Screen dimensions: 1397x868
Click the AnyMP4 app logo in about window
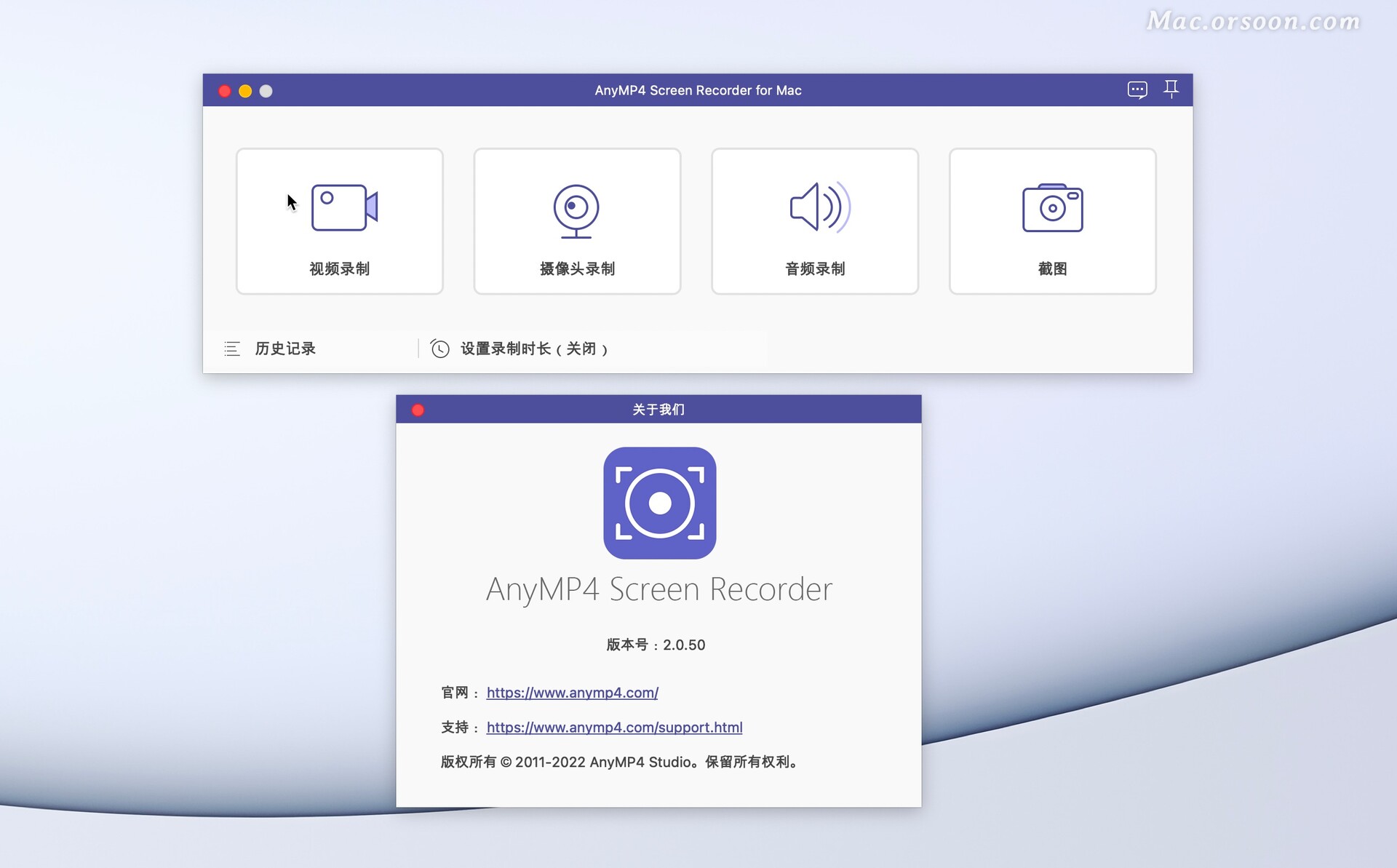pyautogui.click(x=659, y=503)
